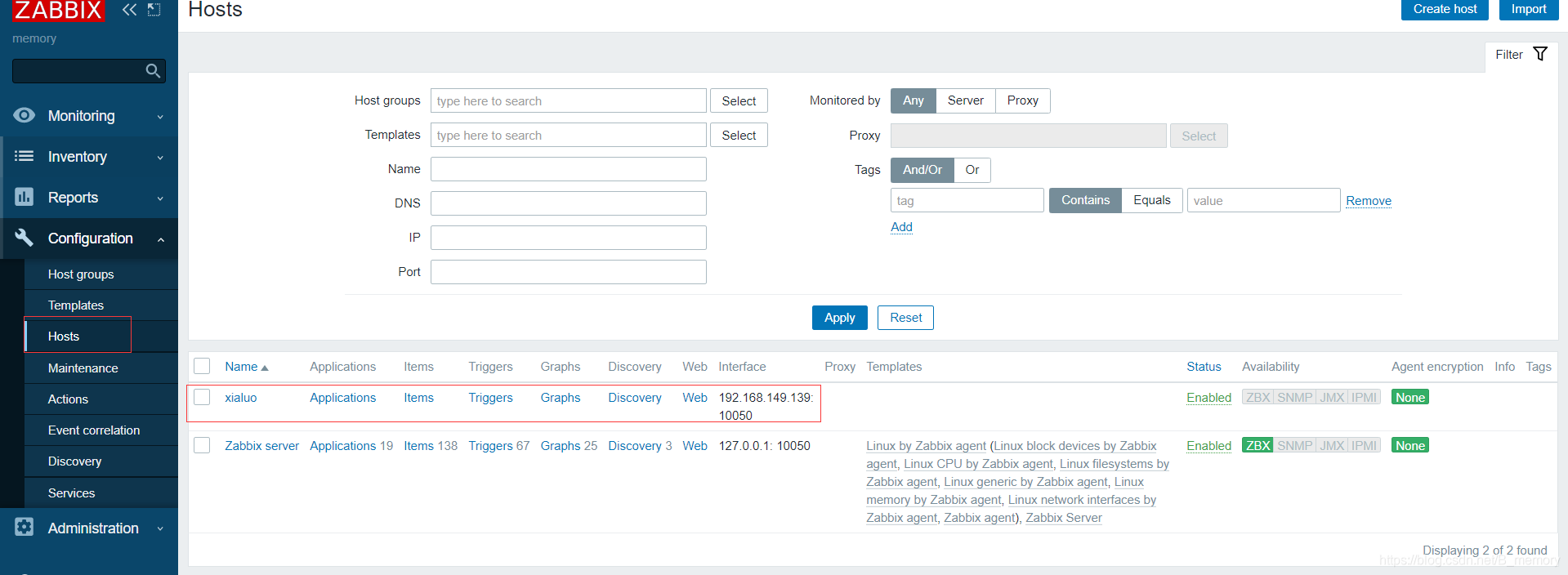Click Enabled status for xialuo
This screenshot has height=575, width=1568.
(1208, 398)
